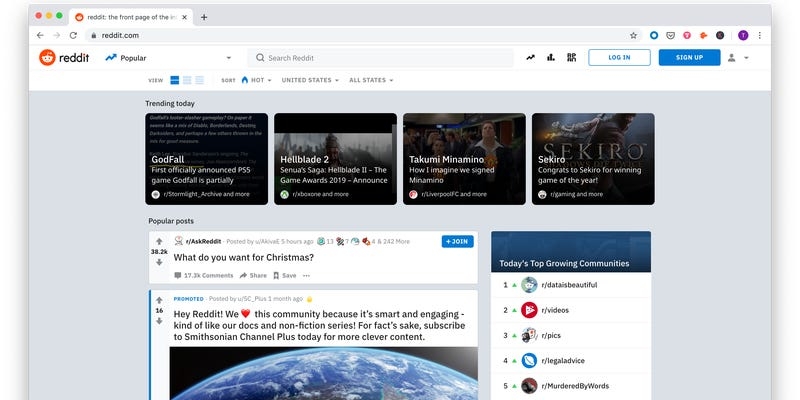The image size is (800, 400).
Task: Open r/legaladvice in top communities
Action: coord(563,361)
